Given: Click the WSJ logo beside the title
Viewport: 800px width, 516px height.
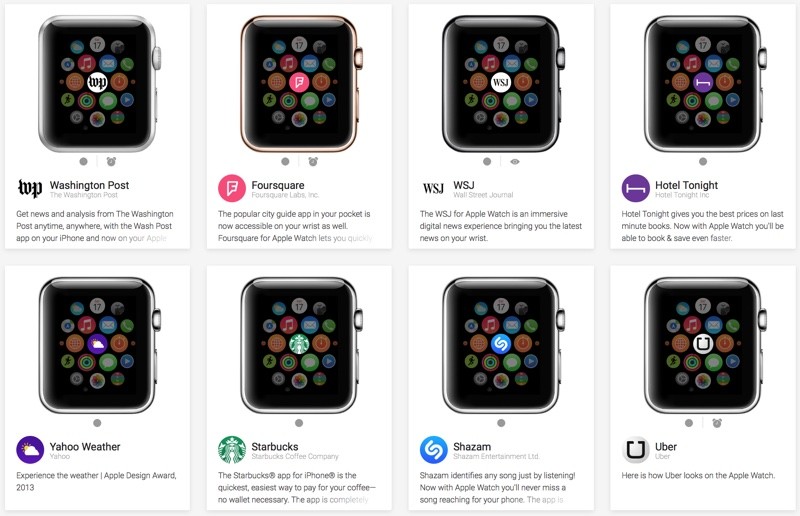Looking at the screenshot, I should 433,188.
